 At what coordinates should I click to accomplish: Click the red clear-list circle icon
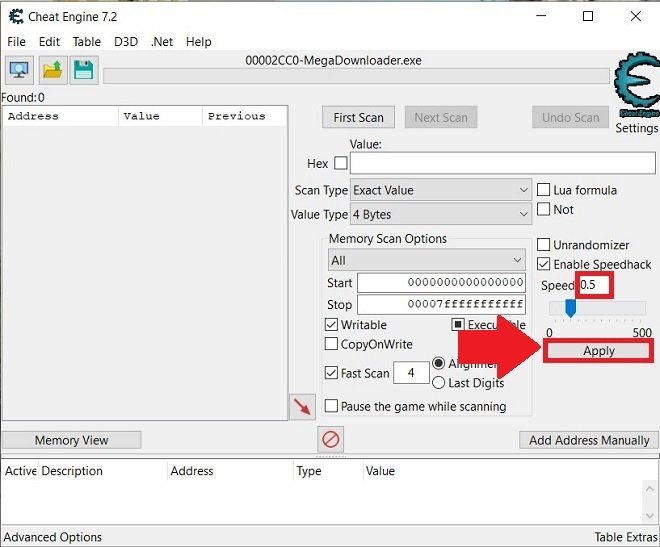tap(330, 440)
